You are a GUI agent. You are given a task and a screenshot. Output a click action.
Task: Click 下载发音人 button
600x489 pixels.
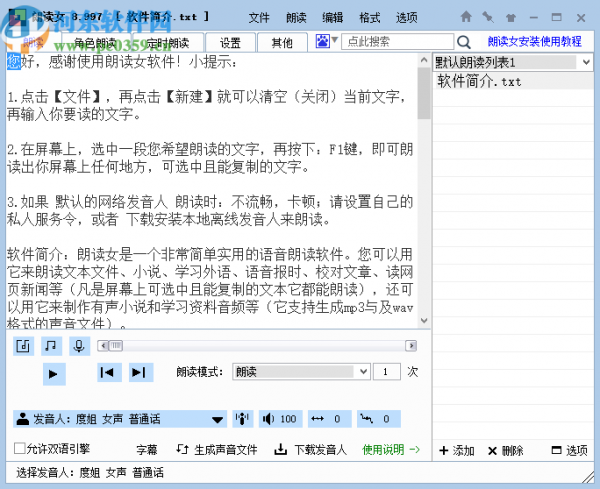point(310,450)
